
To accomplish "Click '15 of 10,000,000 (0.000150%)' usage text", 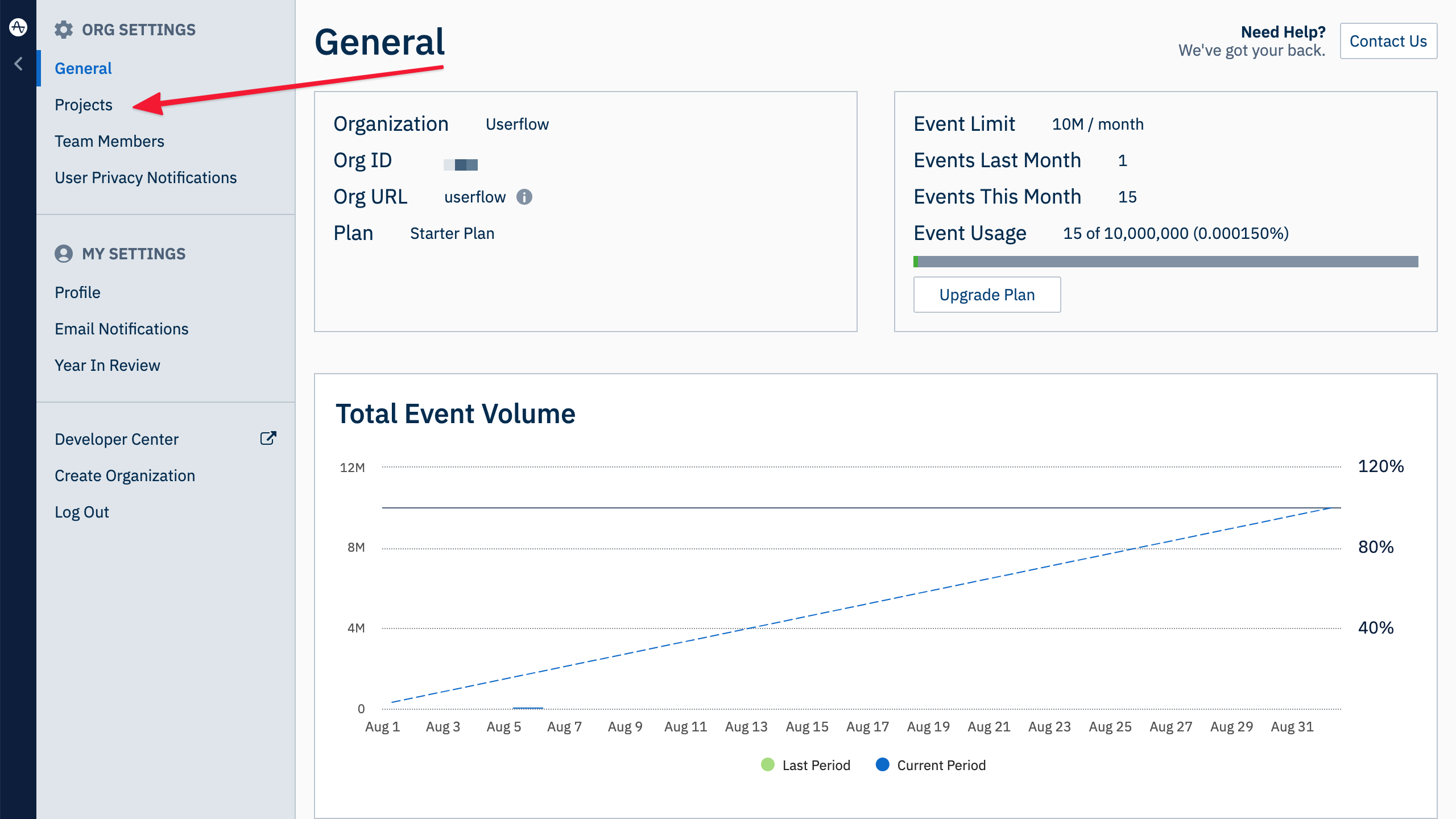I will pos(1176,233).
